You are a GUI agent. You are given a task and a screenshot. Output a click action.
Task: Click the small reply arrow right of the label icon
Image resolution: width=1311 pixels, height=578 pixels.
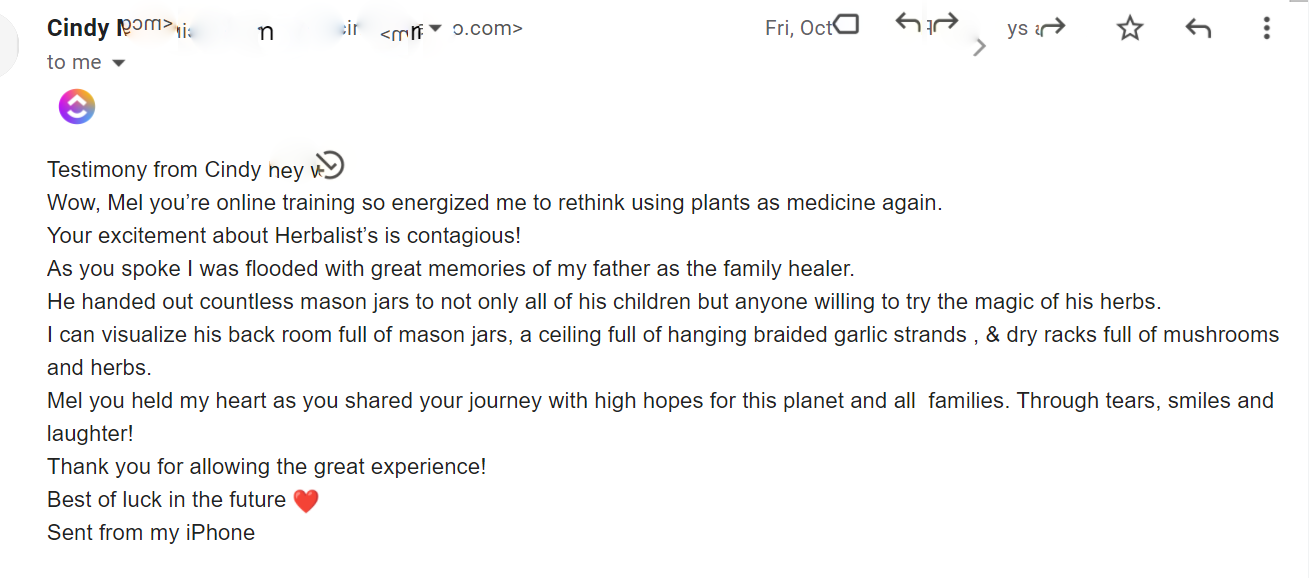(x=908, y=22)
